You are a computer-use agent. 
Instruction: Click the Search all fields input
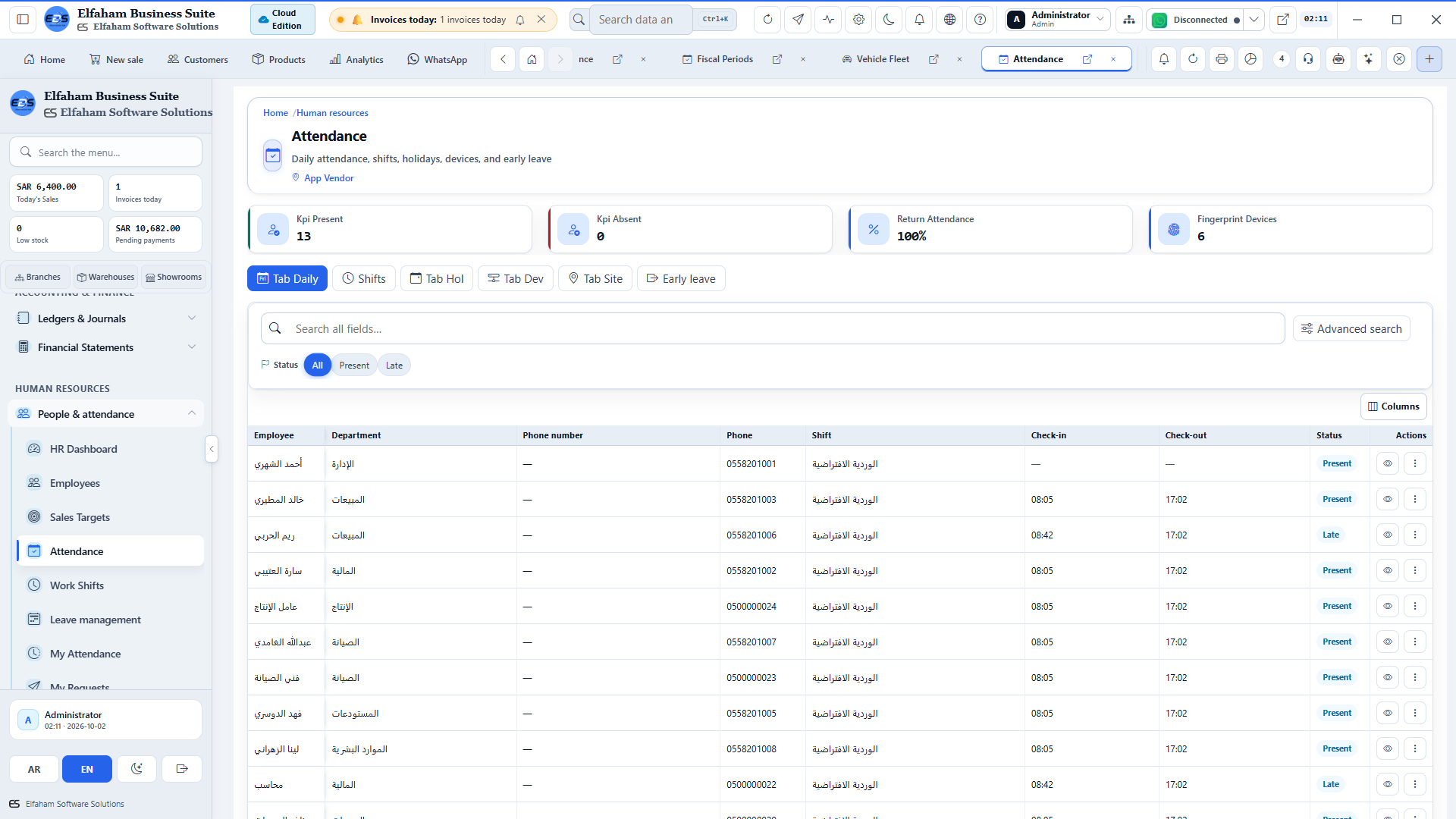[773, 329]
